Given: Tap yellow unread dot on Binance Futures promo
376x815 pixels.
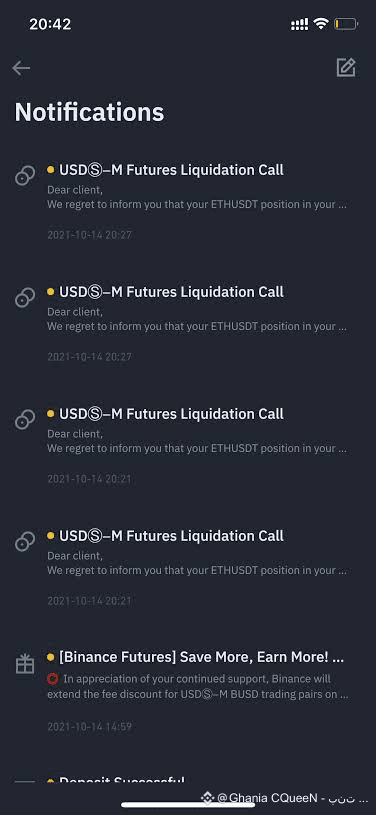Looking at the screenshot, I should 50,657.
